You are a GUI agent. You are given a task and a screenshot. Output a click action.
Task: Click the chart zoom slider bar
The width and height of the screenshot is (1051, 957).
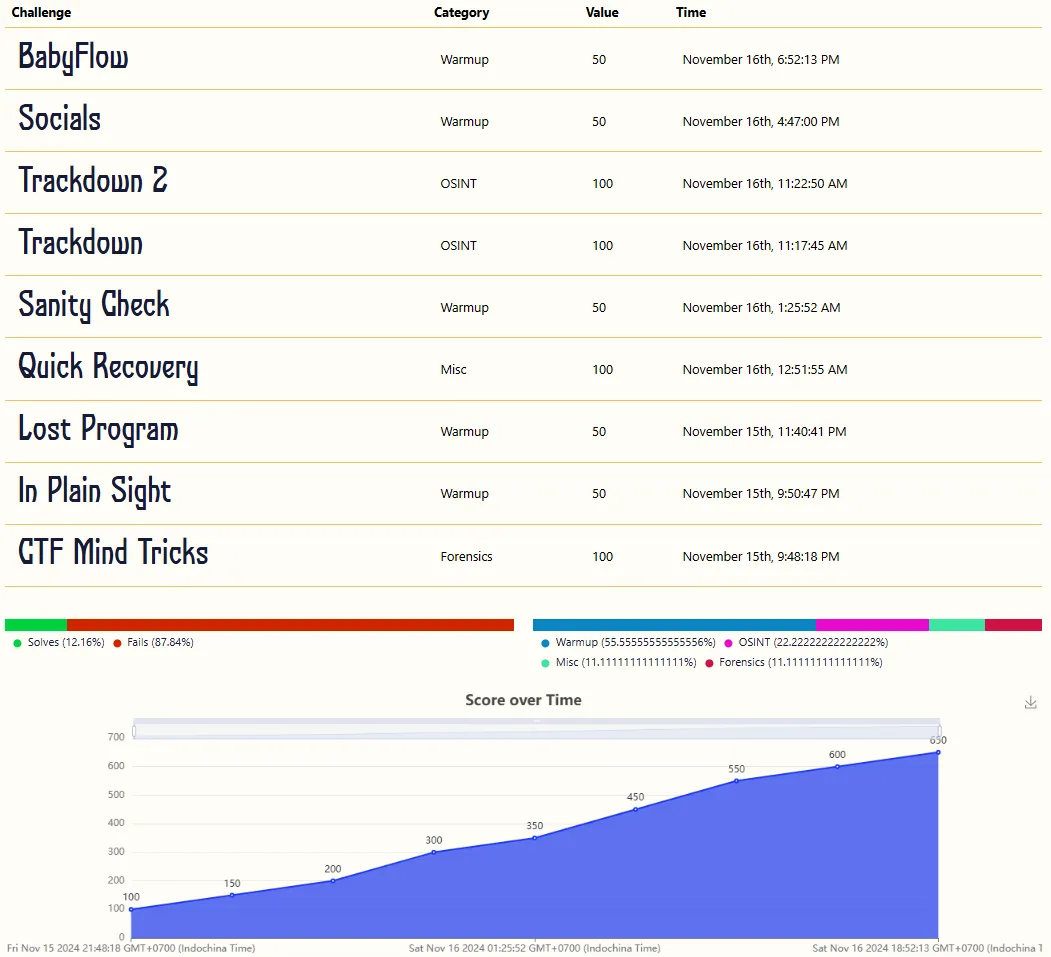[x=536, y=730]
